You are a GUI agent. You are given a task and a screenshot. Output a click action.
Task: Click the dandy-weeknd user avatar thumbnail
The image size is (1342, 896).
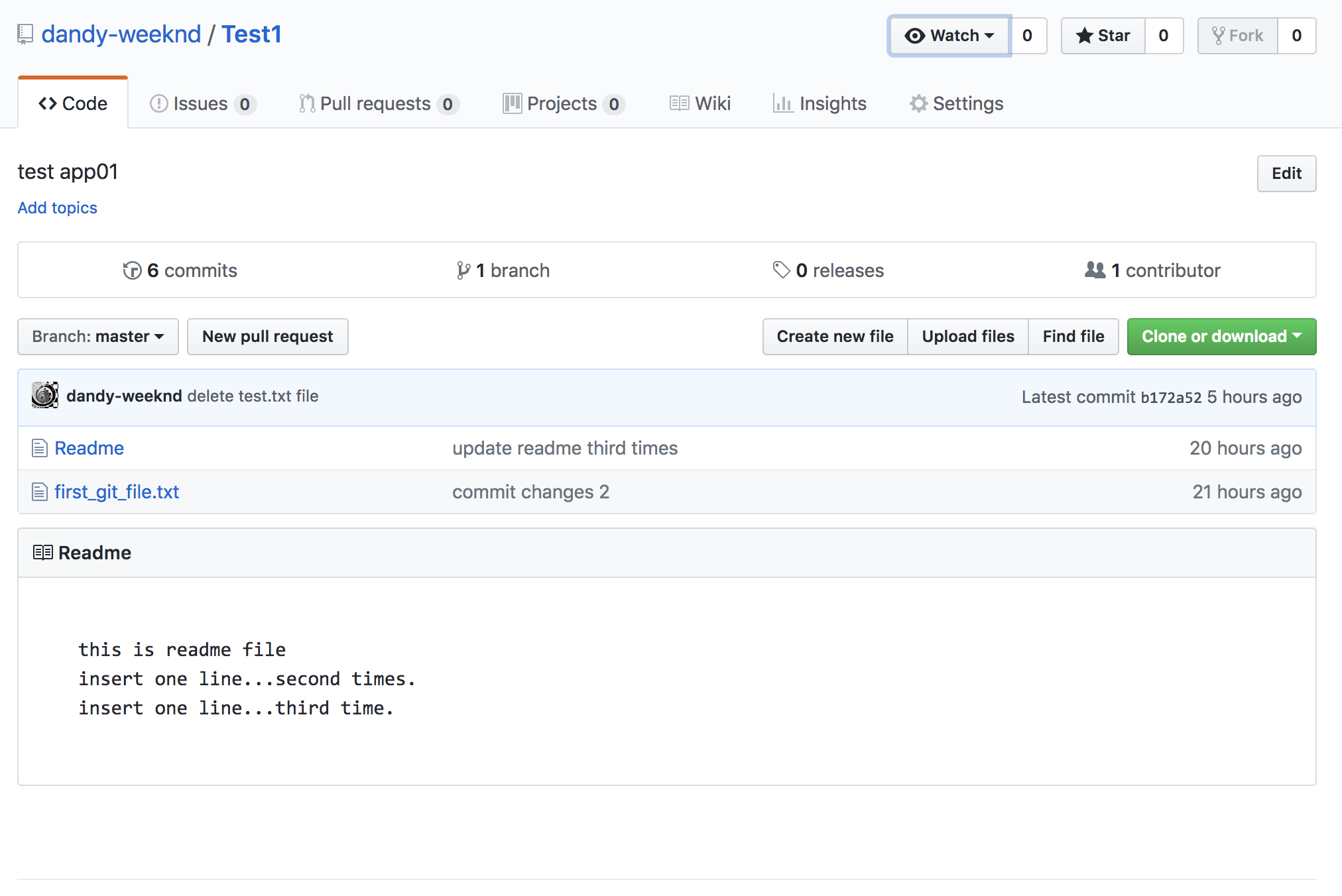coord(45,396)
